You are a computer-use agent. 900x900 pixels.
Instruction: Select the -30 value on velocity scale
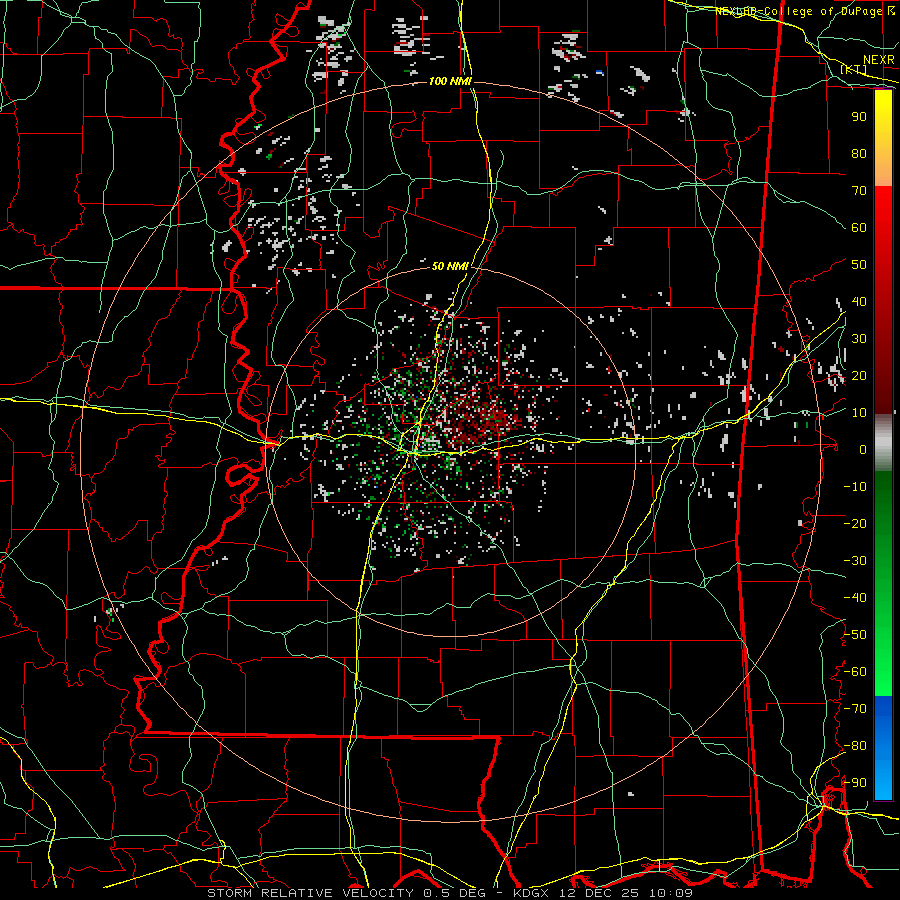pos(855,561)
